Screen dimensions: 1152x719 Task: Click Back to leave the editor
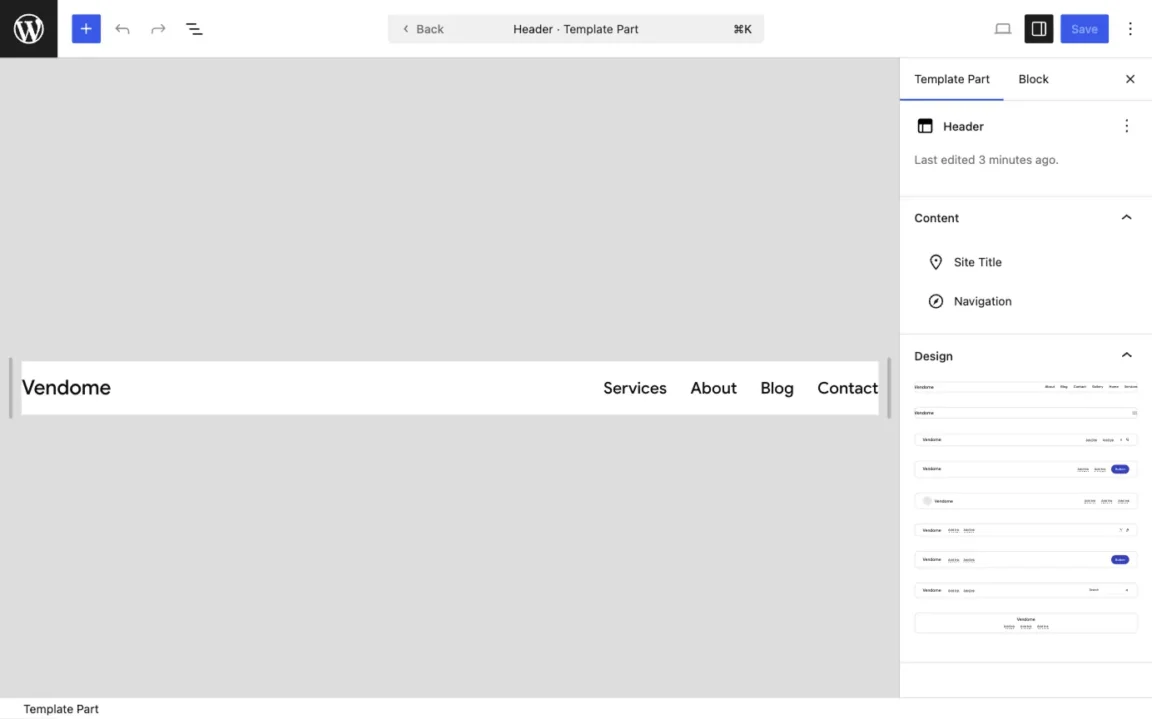424,28
